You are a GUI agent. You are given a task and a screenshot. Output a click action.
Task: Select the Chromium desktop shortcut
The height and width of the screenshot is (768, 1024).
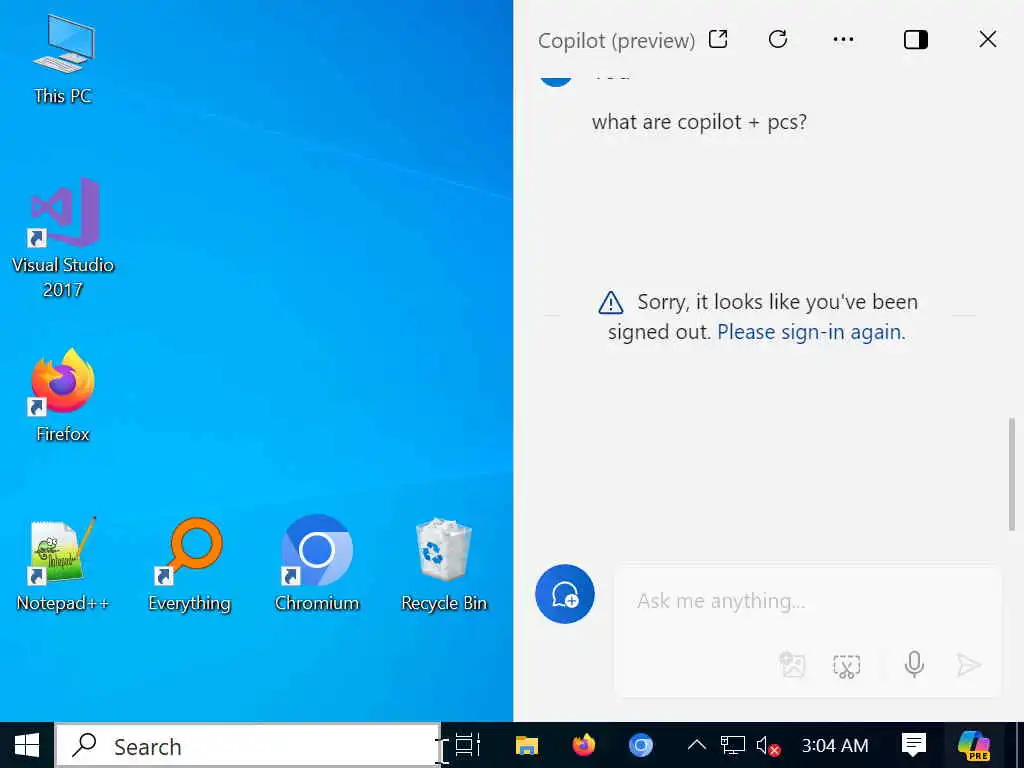coord(317,565)
